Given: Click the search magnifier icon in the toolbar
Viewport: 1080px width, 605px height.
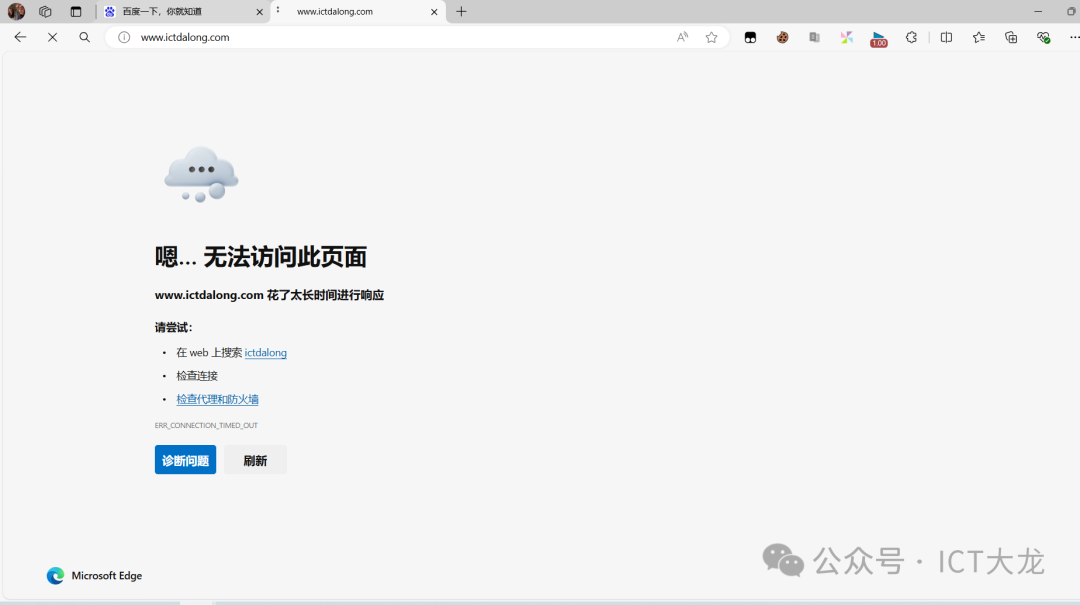Looking at the screenshot, I should tap(84, 37).
